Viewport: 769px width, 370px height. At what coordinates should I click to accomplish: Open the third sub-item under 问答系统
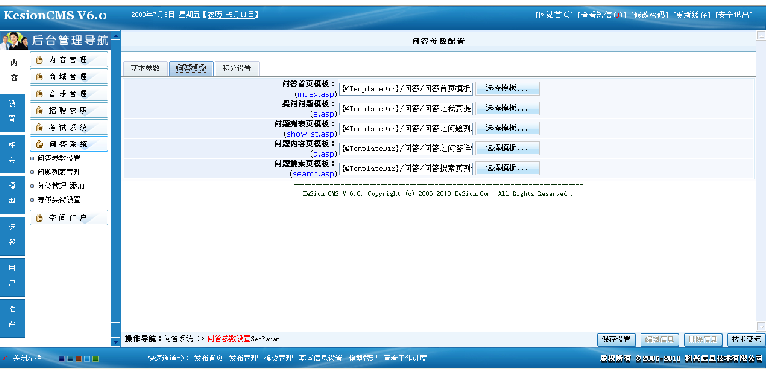point(61,186)
